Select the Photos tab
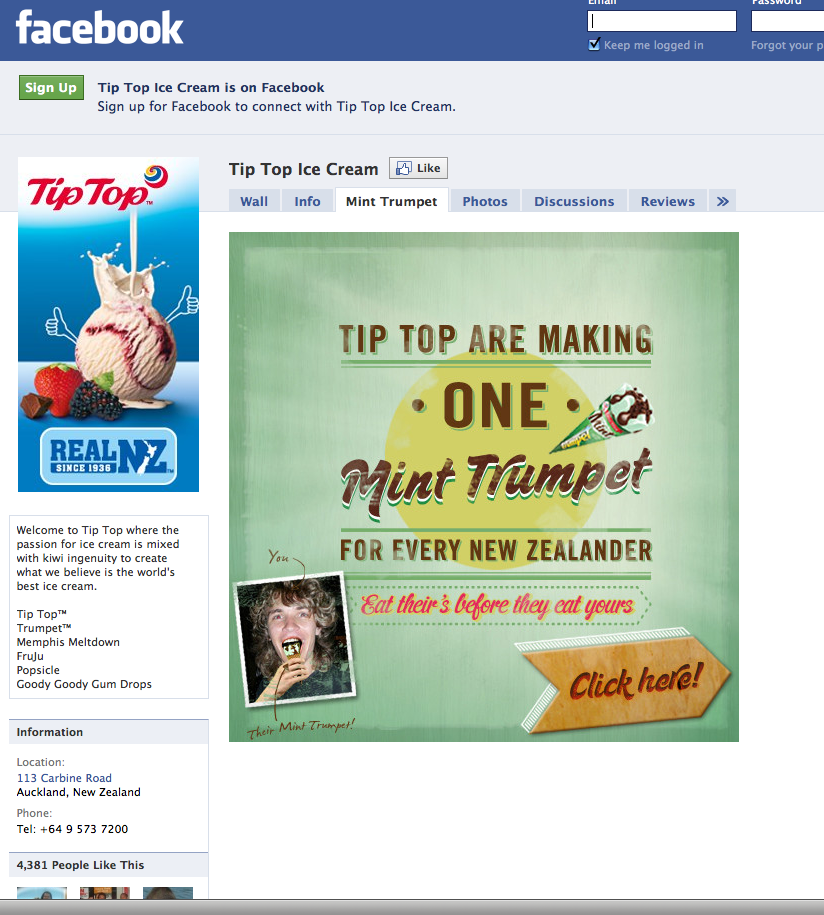Image resolution: width=824 pixels, height=915 pixels. tap(485, 201)
